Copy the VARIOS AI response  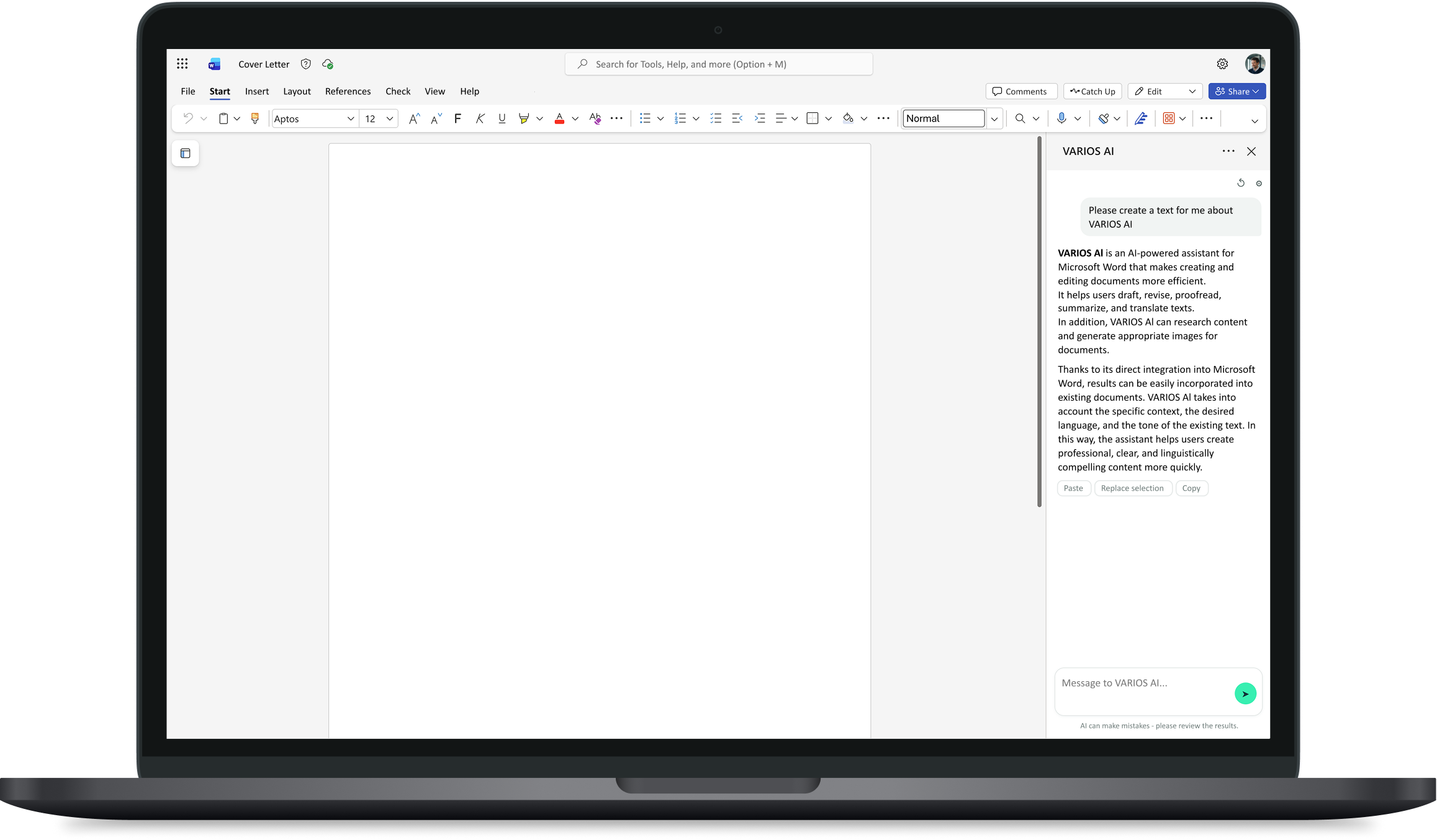(x=1191, y=488)
